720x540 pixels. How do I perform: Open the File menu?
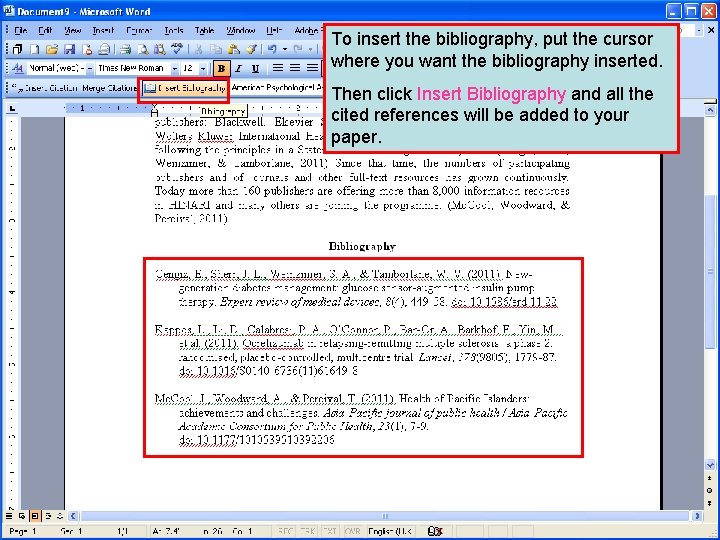[20, 30]
